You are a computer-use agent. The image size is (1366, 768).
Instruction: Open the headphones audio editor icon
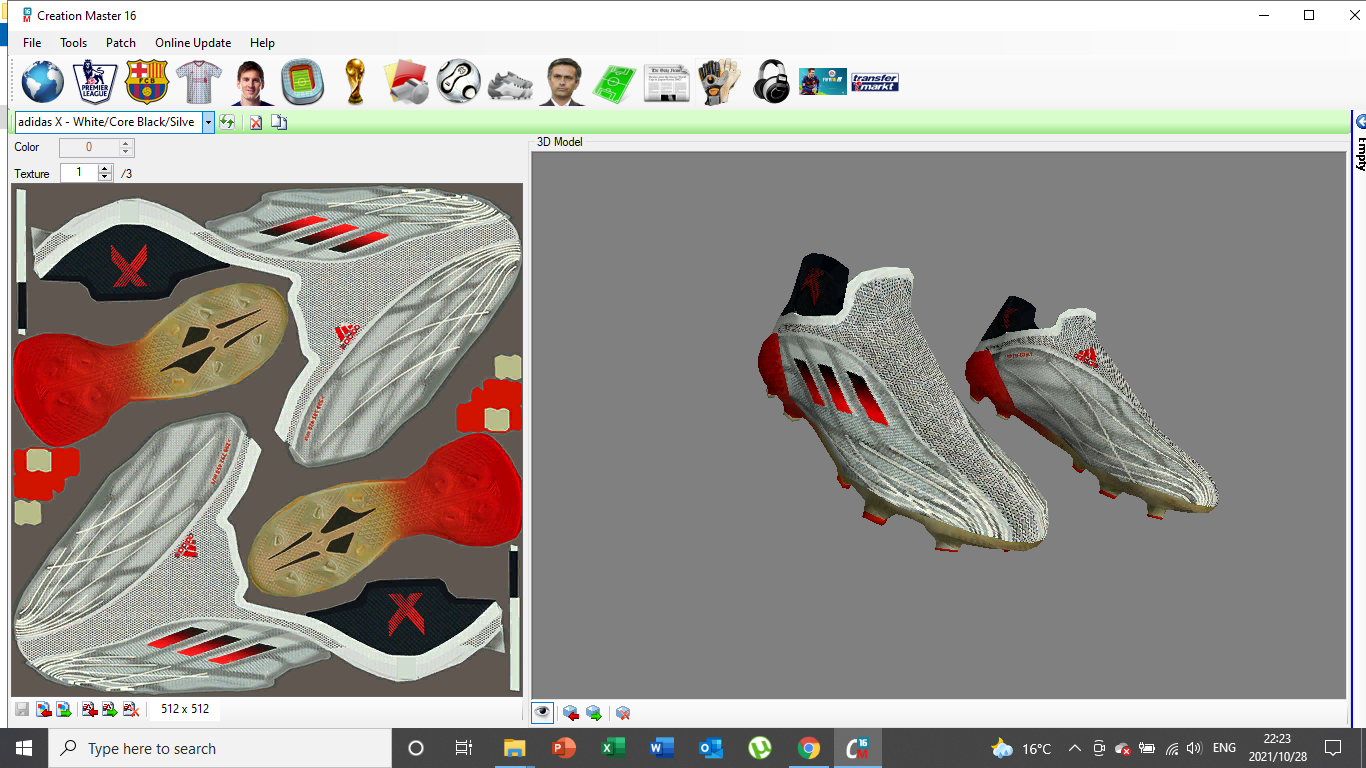point(771,82)
